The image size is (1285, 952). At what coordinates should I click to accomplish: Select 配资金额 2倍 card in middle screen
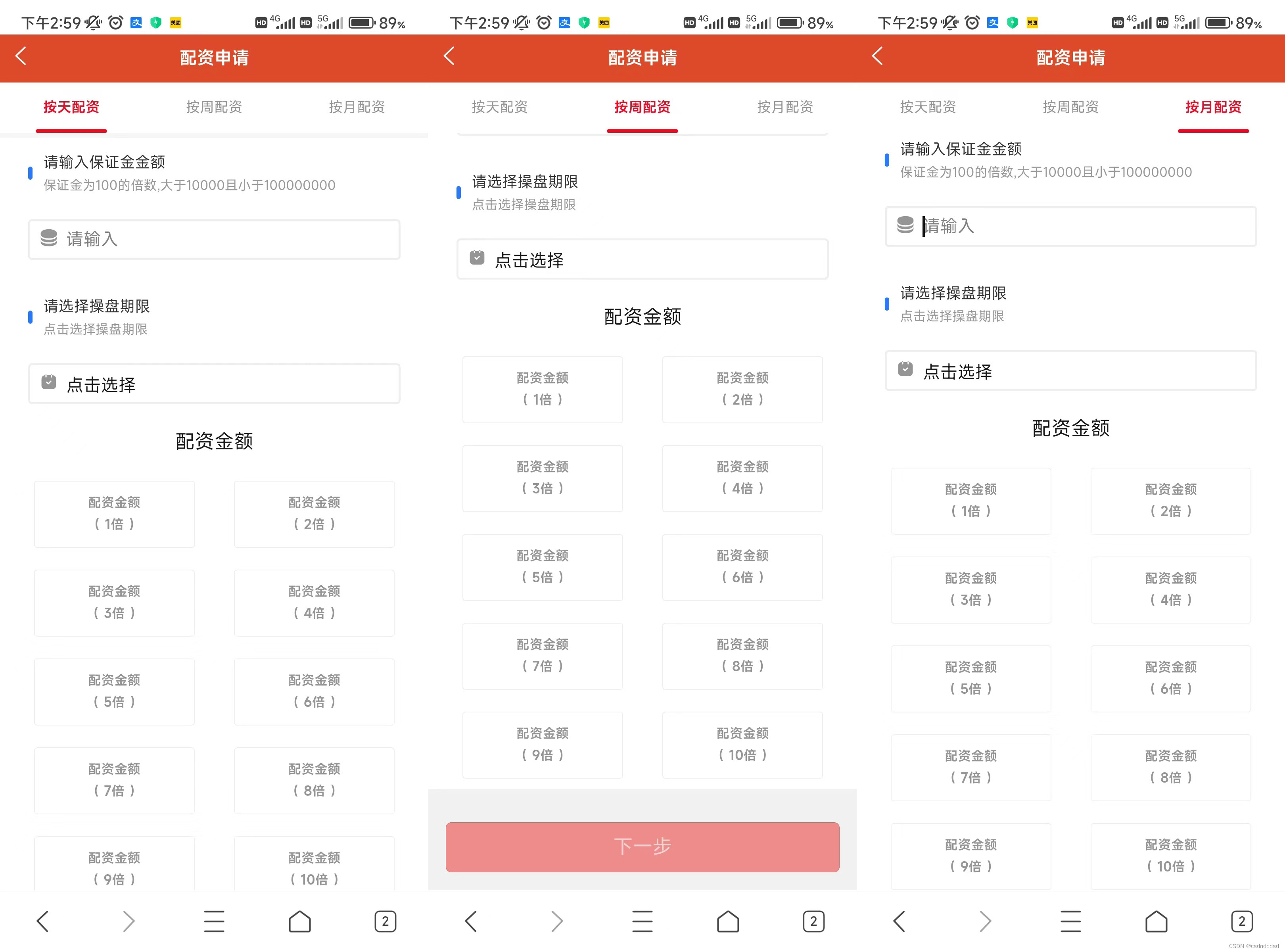click(742, 390)
